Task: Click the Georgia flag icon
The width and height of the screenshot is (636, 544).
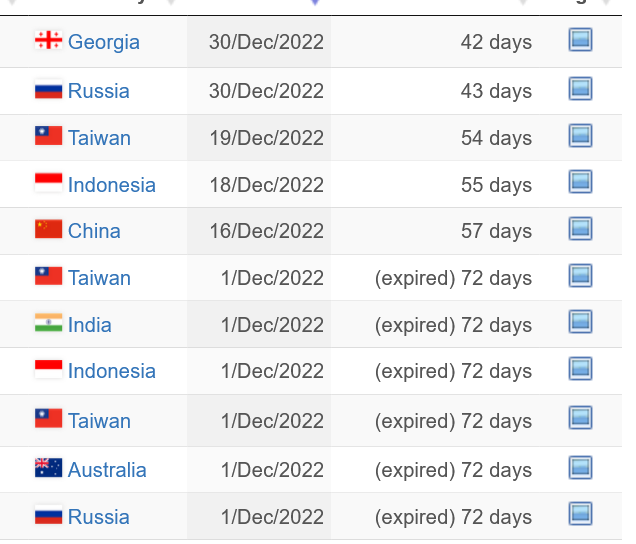Action: (x=48, y=41)
